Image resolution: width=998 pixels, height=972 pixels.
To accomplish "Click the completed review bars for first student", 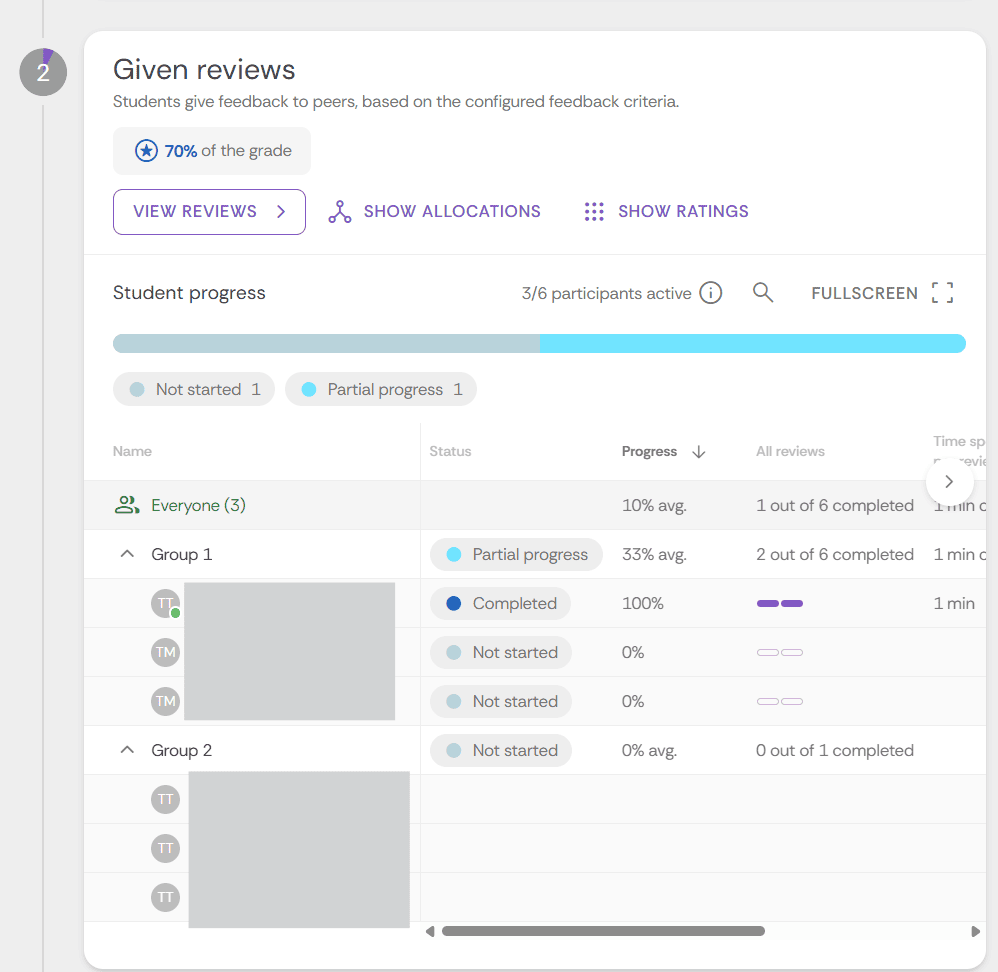I will pos(780,603).
